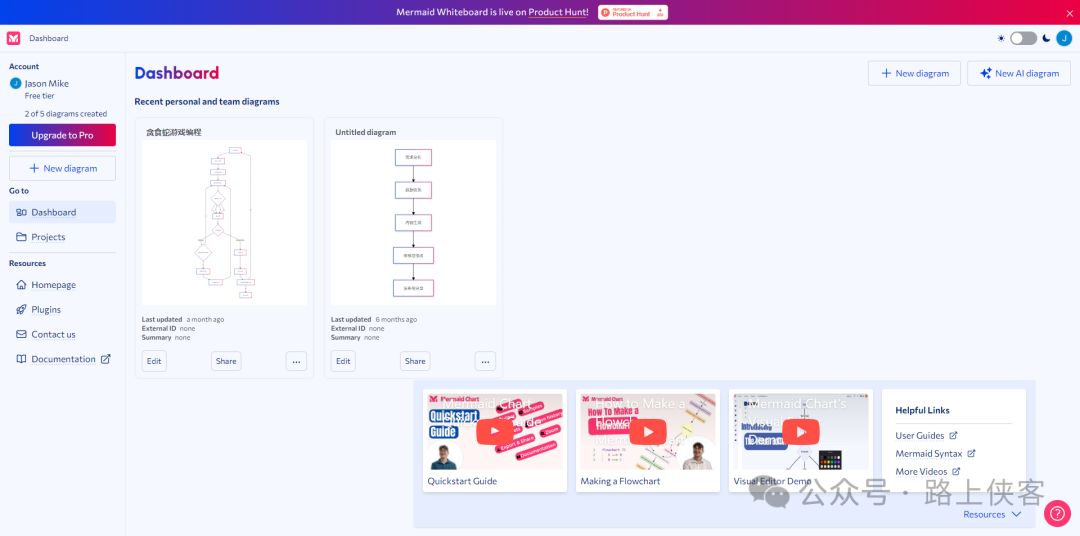Open more options for Untitled diagram
This screenshot has height=536, width=1080.
485,361
